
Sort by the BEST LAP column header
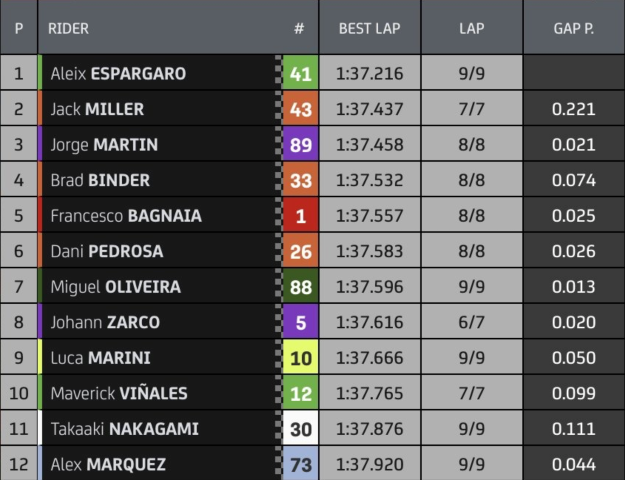pos(369,27)
